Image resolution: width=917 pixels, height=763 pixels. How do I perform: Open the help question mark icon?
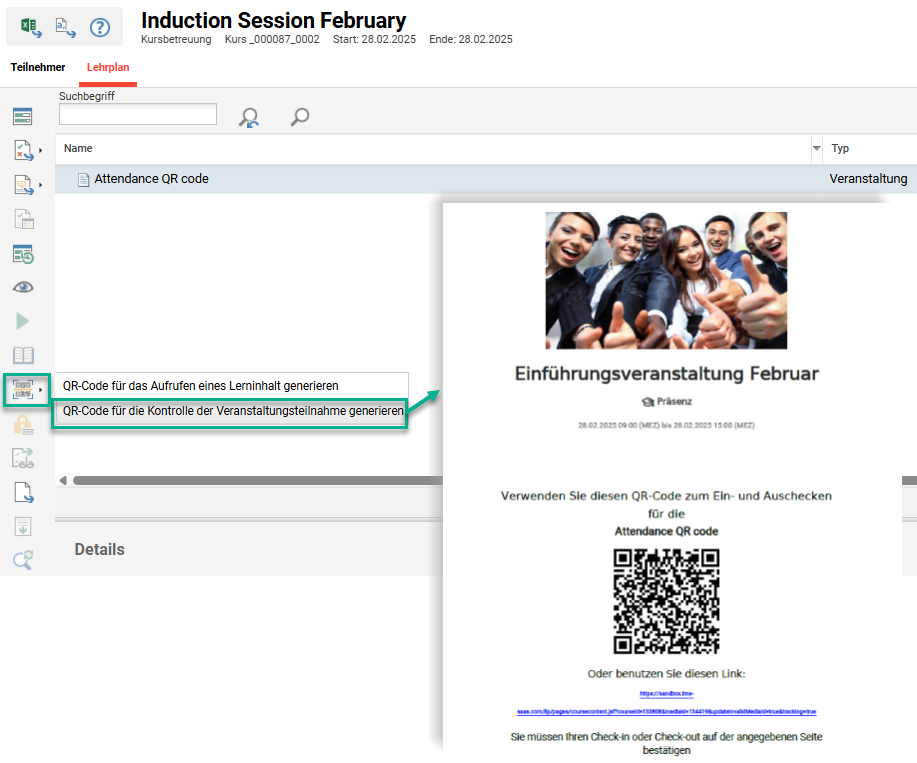pos(100,27)
